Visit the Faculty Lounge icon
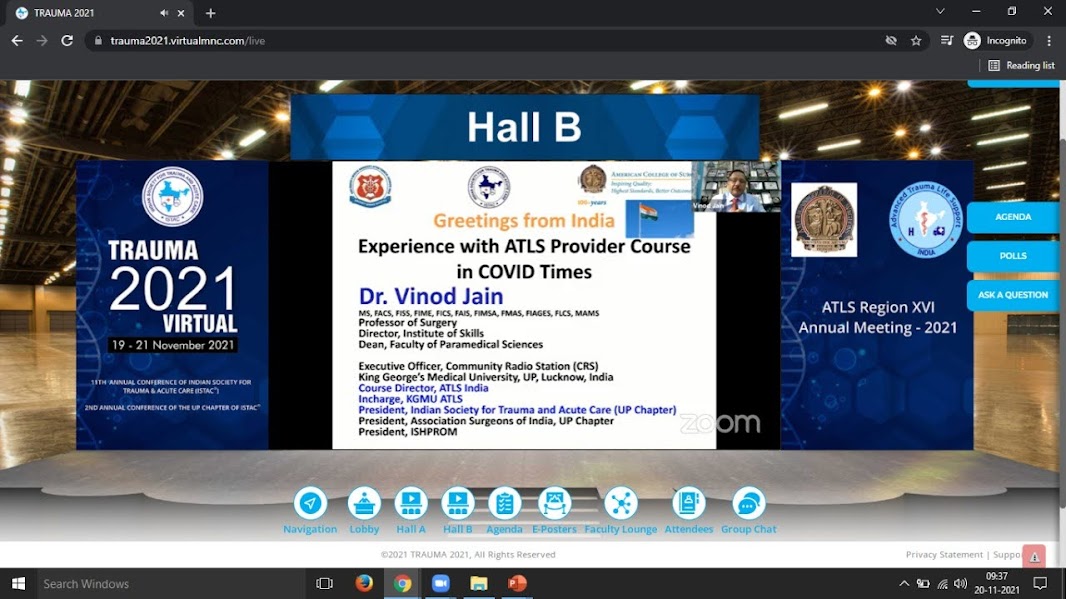1066x599 pixels. pos(620,503)
